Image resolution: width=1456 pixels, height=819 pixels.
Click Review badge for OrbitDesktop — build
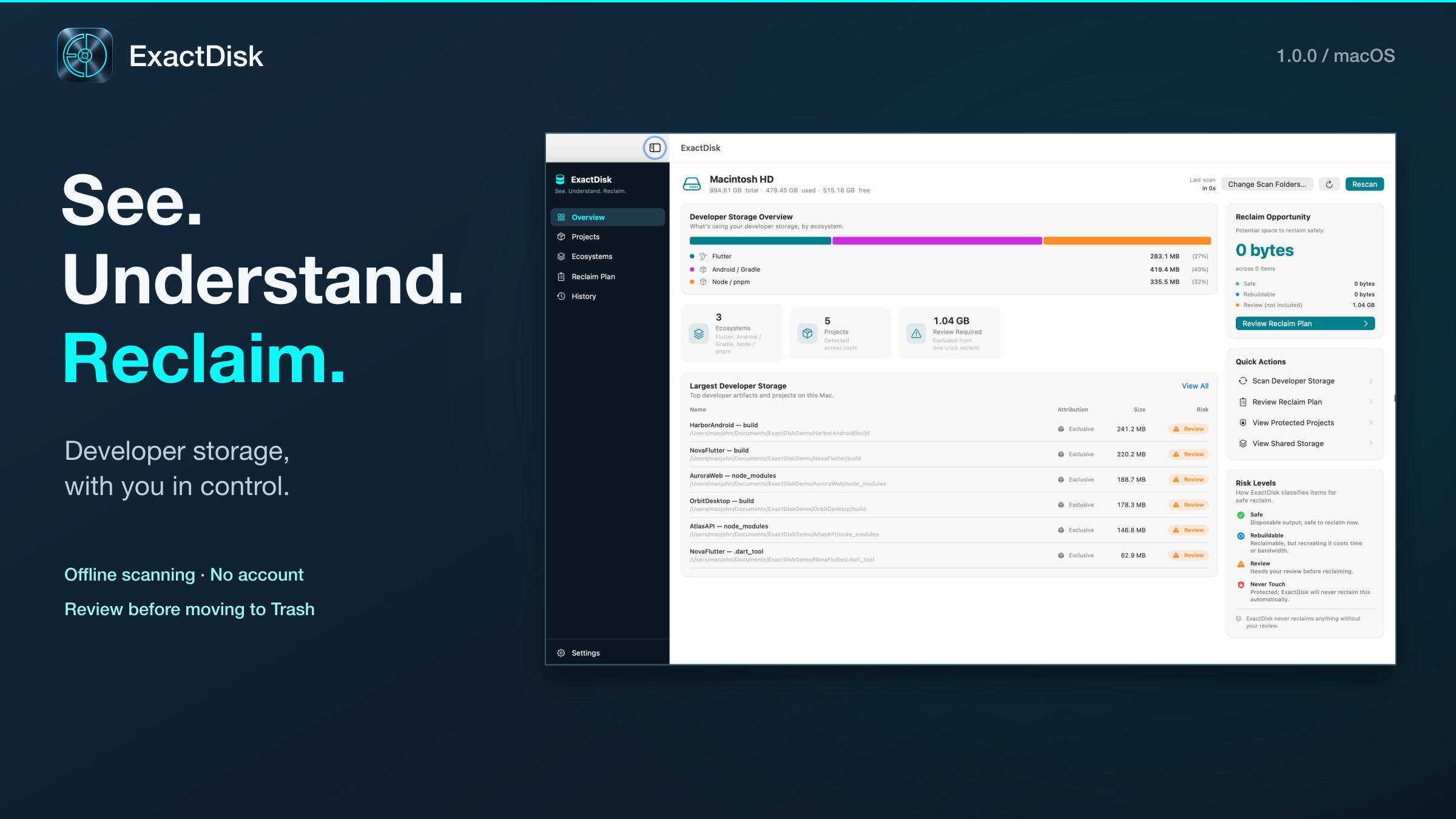coord(1188,505)
